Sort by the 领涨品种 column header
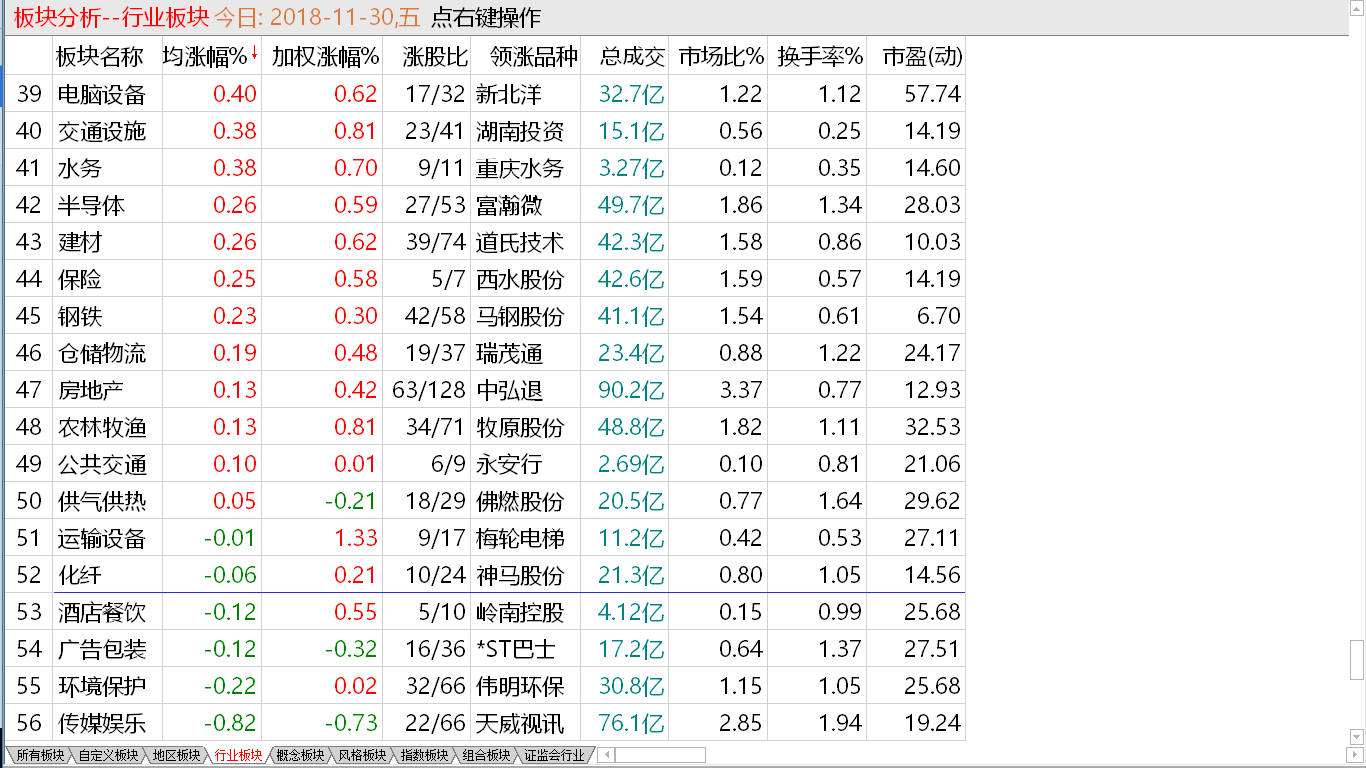 [534, 57]
